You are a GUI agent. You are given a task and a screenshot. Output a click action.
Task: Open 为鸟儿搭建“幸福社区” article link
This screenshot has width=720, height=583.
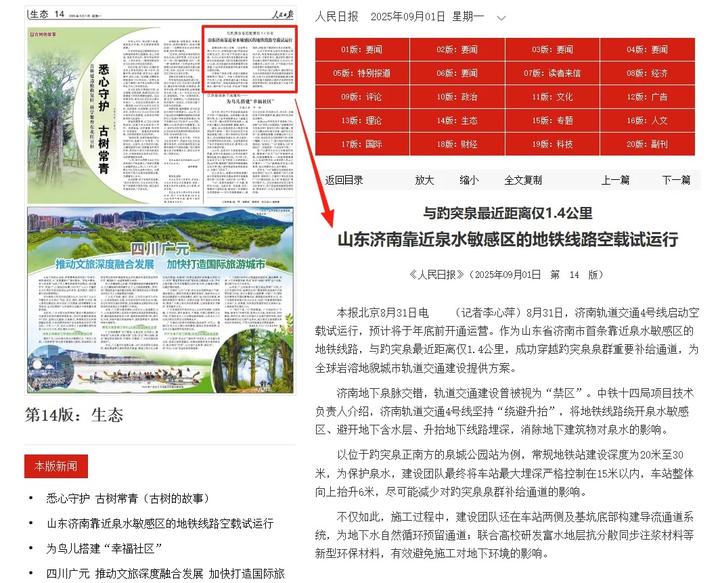tap(104, 549)
